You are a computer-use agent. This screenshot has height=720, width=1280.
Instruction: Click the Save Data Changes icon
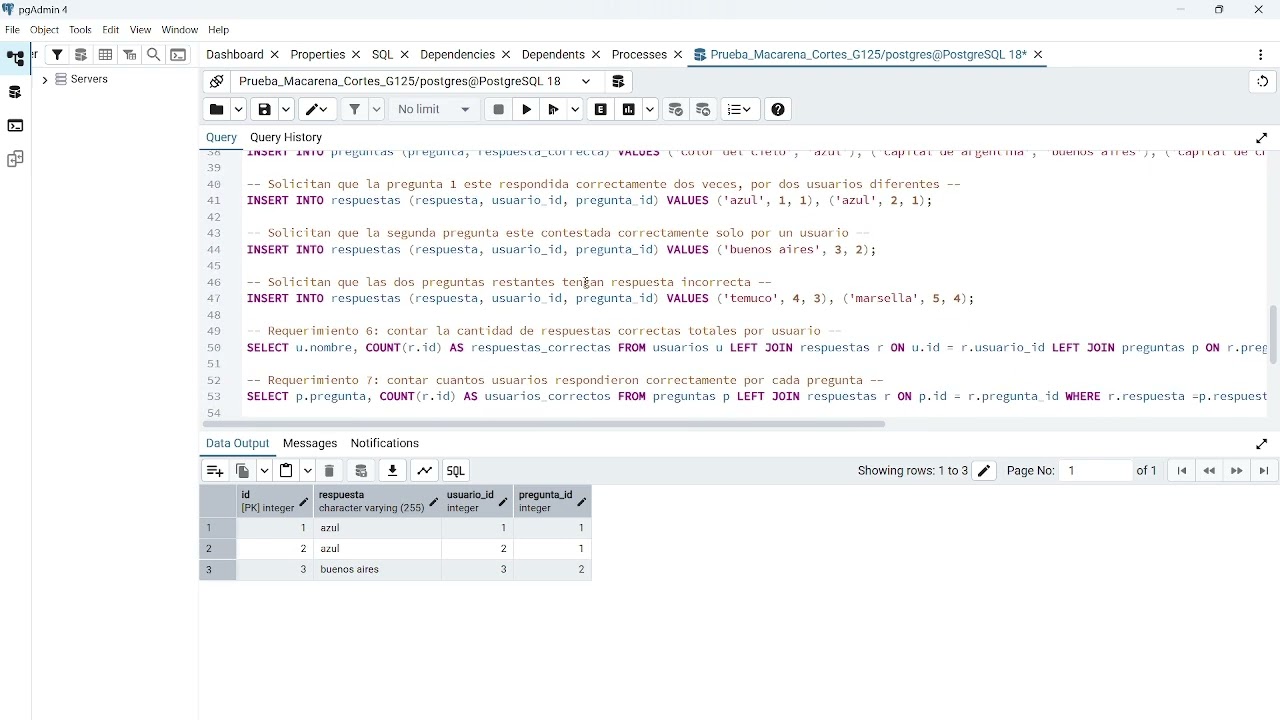pyautogui.click(x=362, y=471)
